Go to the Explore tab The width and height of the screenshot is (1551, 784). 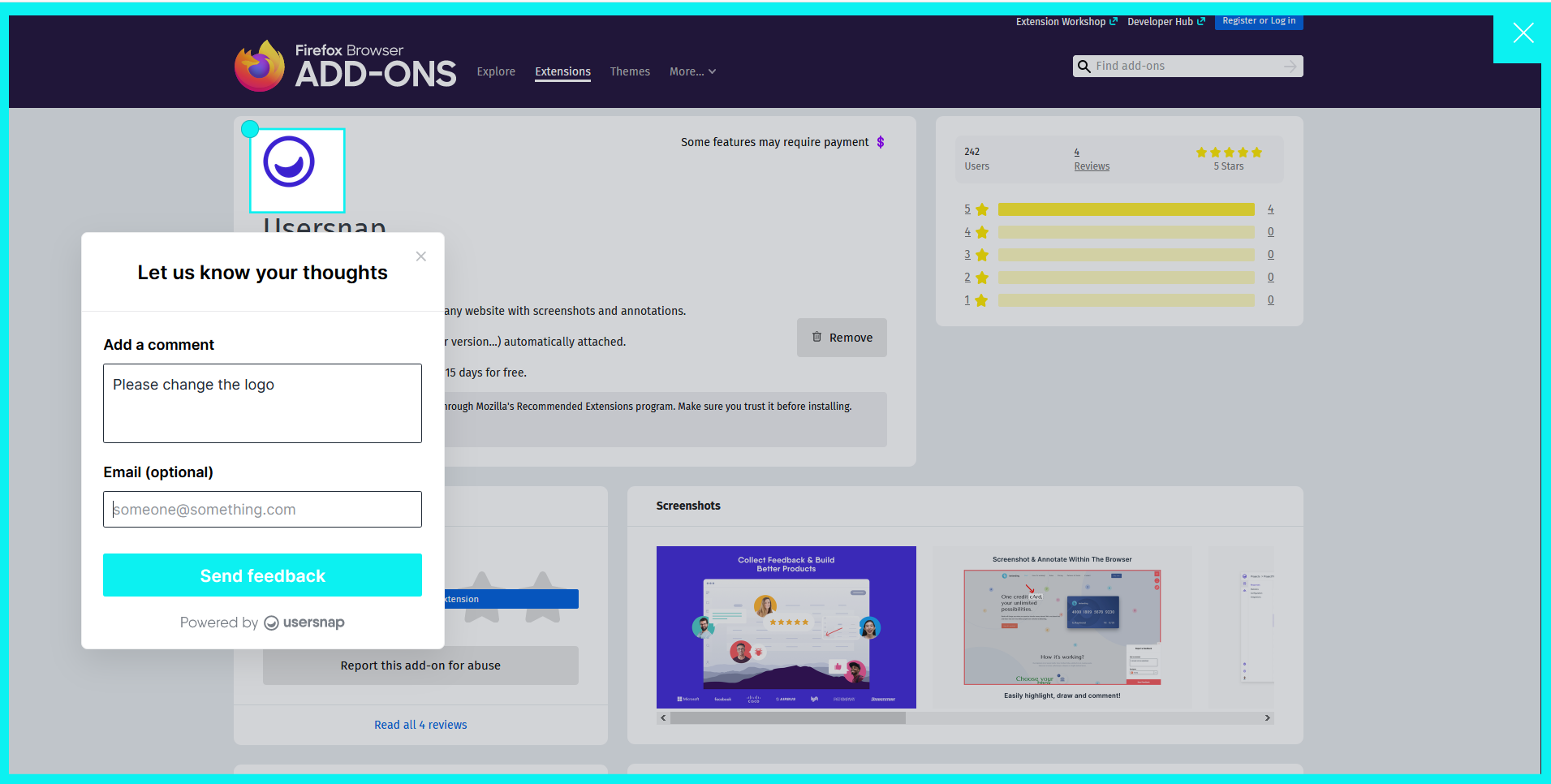click(496, 71)
